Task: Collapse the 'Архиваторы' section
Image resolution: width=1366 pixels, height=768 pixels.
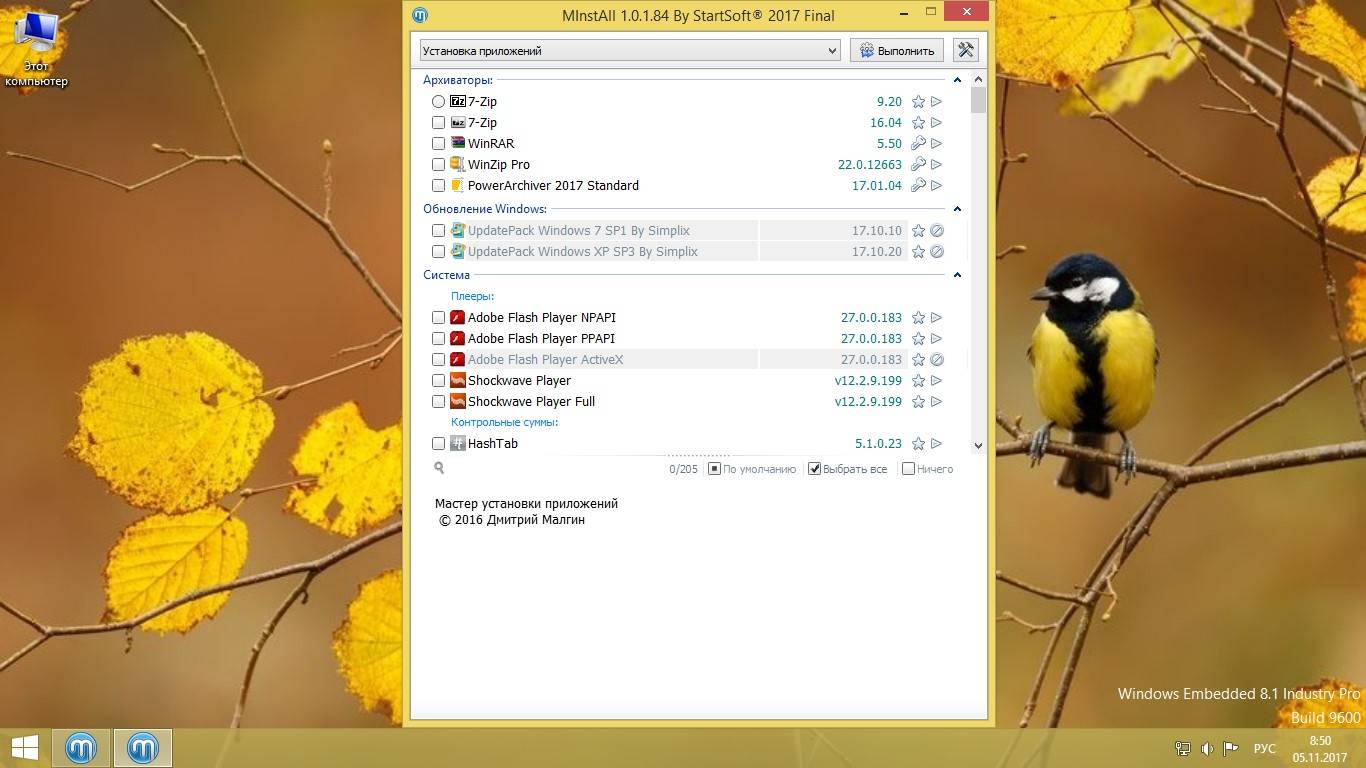Action: point(957,80)
